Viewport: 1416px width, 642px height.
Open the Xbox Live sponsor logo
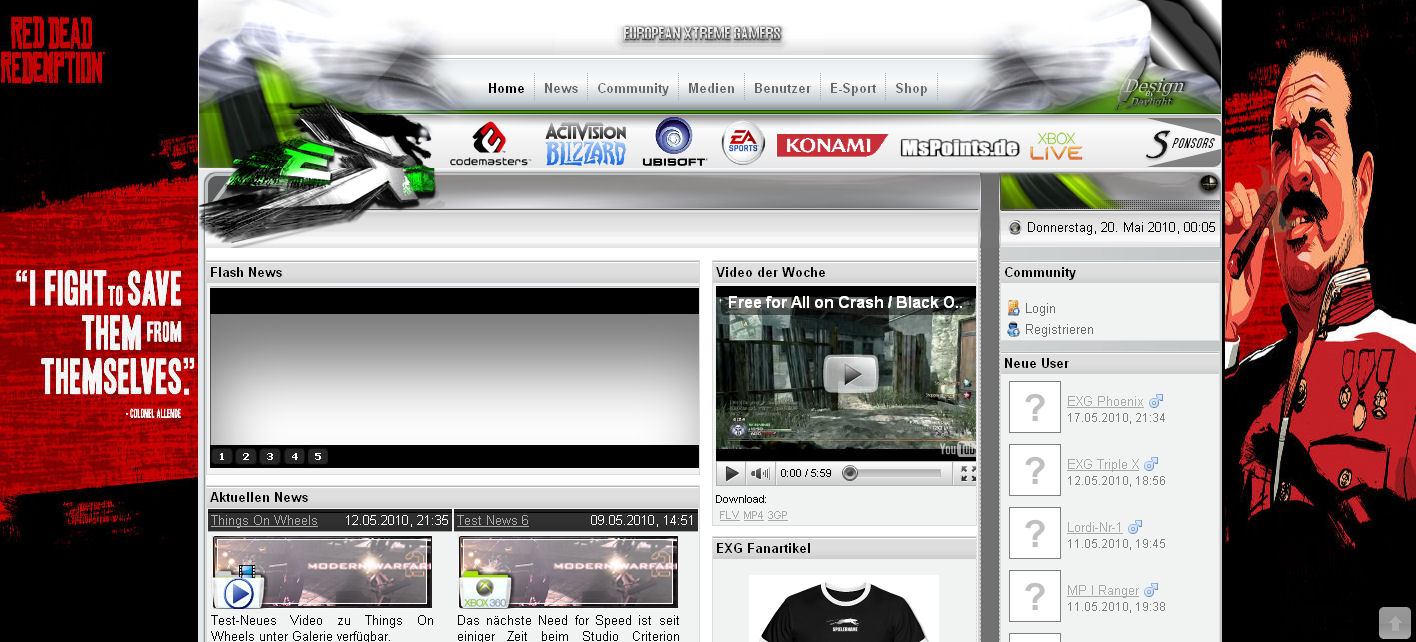[1057, 146]
